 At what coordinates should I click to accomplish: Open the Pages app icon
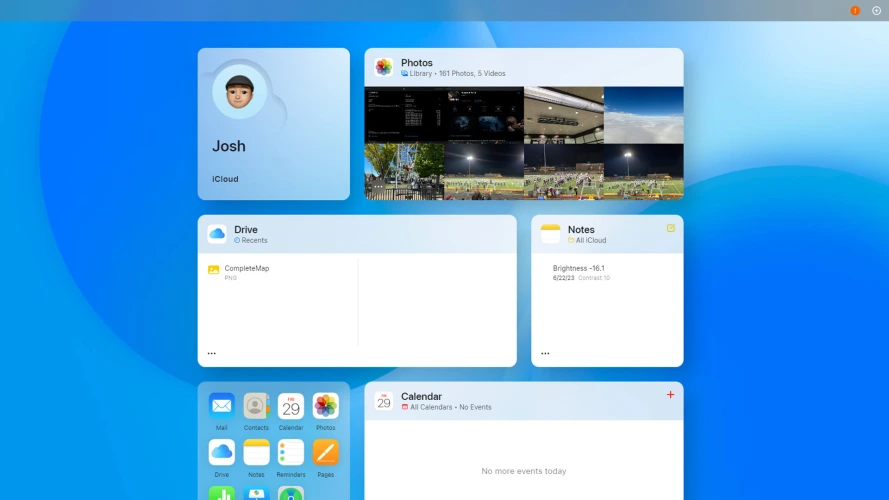pos(325,452)
